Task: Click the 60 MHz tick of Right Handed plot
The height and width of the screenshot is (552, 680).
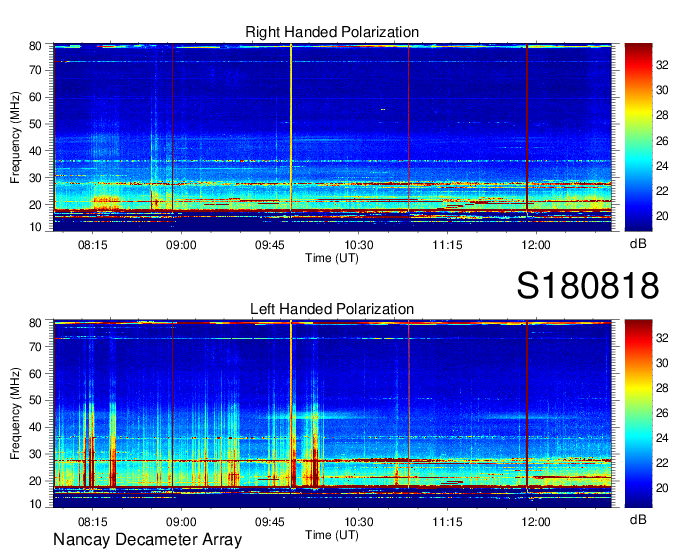Action: click(x=35, y=97)
